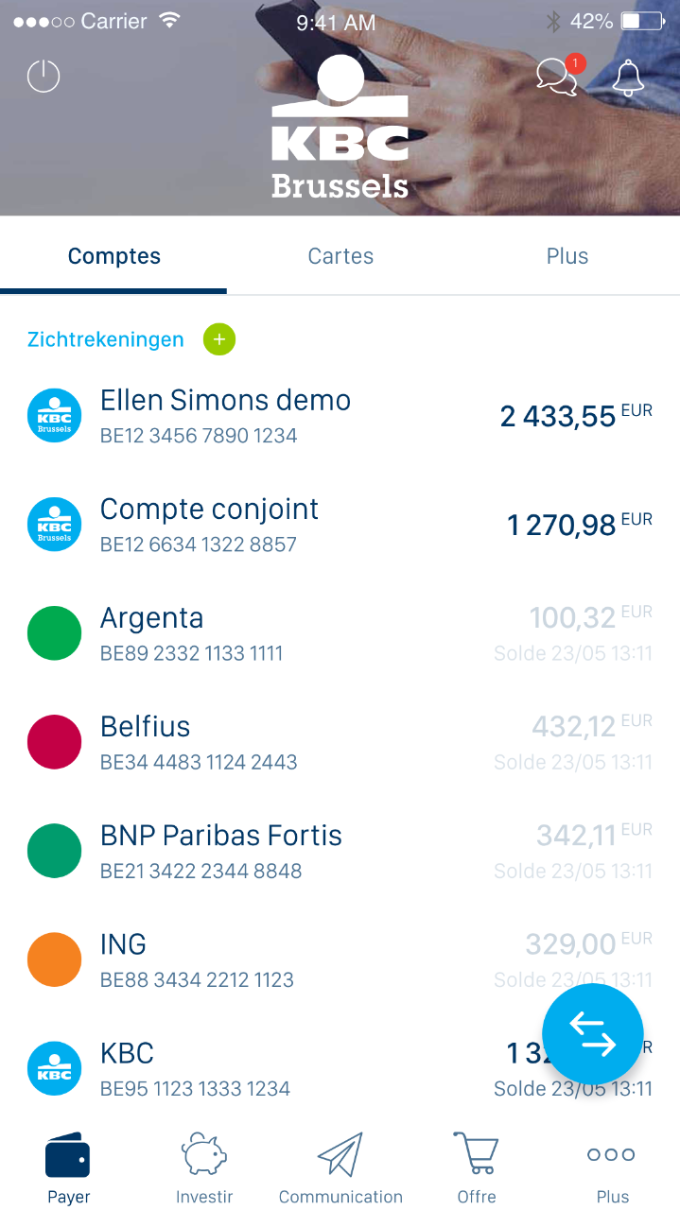This screenshot has width=680, height=1210.
Task: Switch to the Cartes tab
Action: tap(340, 256)
